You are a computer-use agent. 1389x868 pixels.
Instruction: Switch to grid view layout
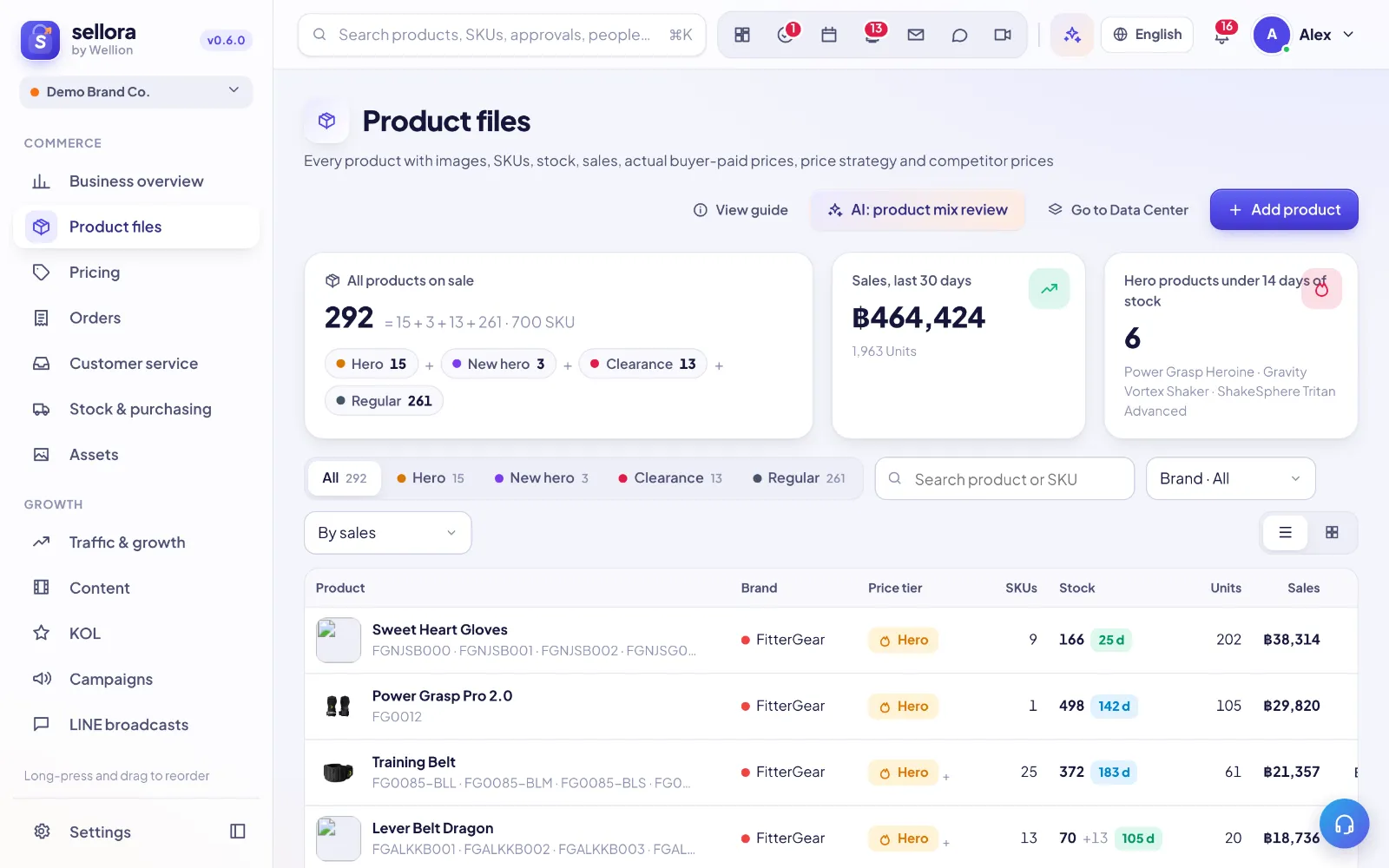(1332, 533)
